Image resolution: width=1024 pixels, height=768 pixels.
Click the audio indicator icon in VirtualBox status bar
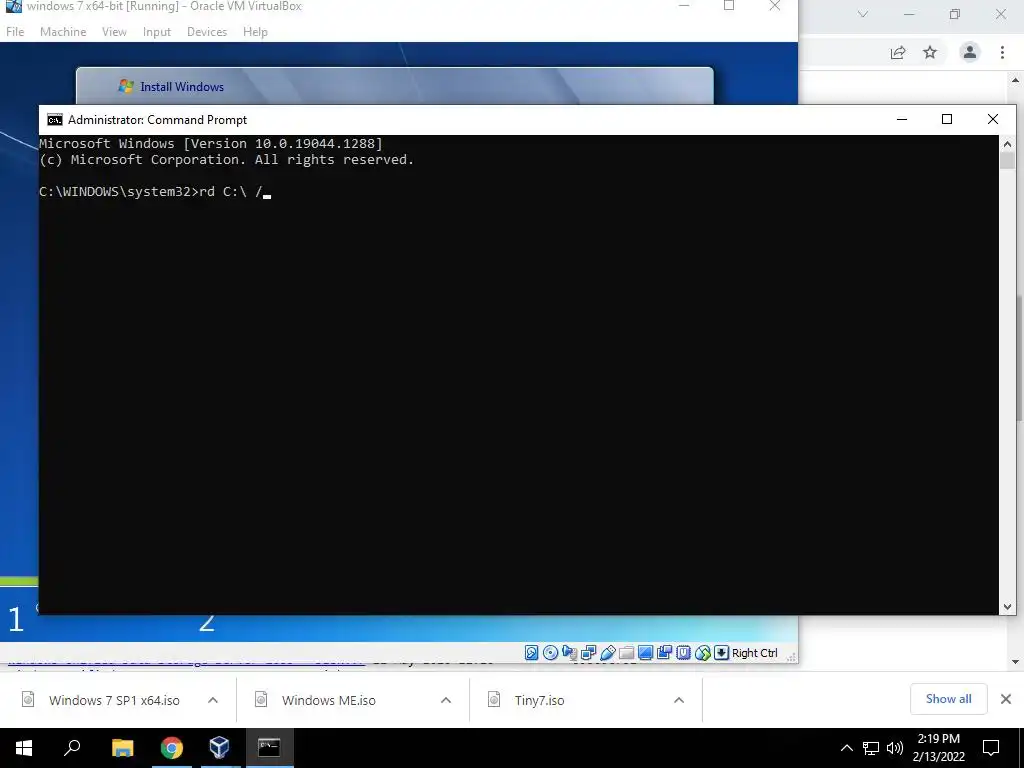point(569,652)
